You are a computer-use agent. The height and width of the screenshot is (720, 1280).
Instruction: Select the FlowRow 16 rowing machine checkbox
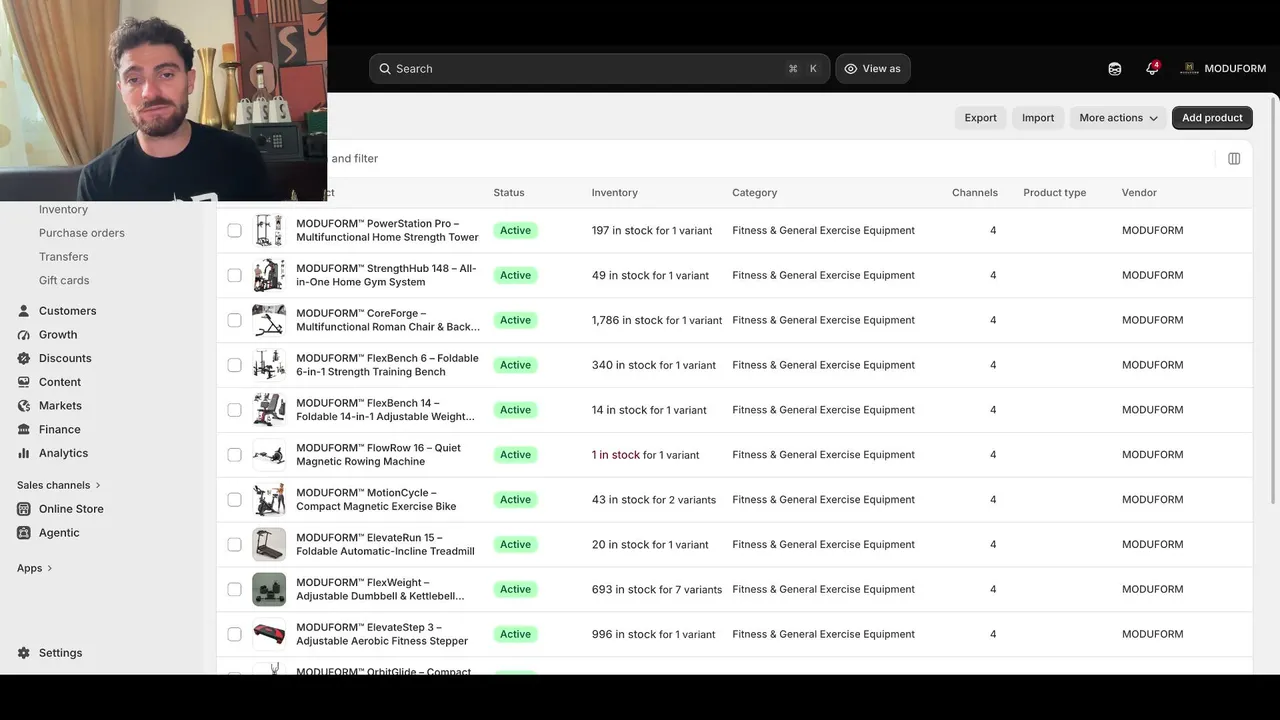(234, 455)
